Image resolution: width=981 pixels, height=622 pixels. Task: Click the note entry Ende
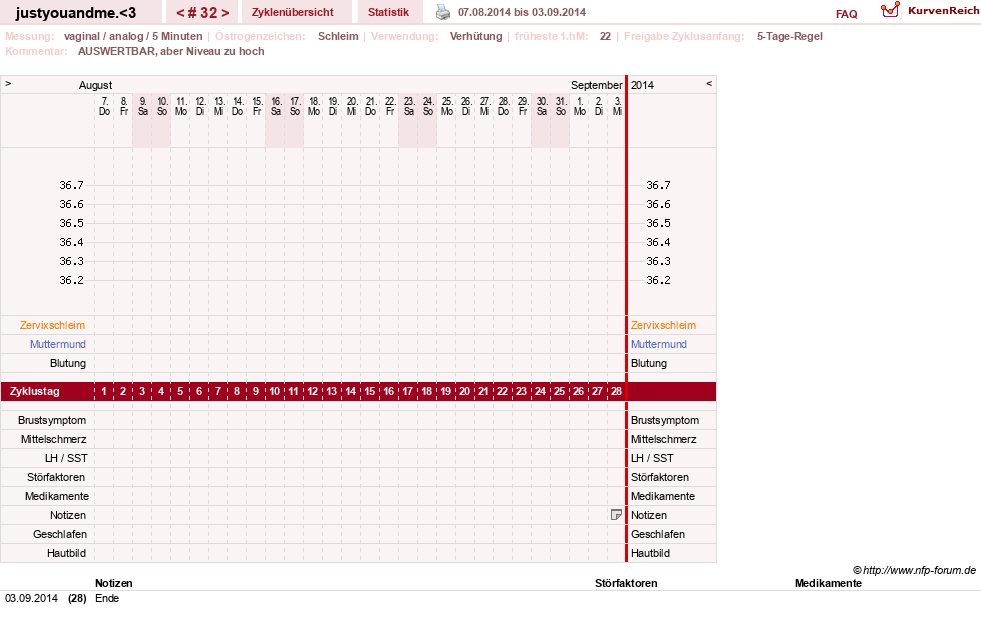(107, 598)
